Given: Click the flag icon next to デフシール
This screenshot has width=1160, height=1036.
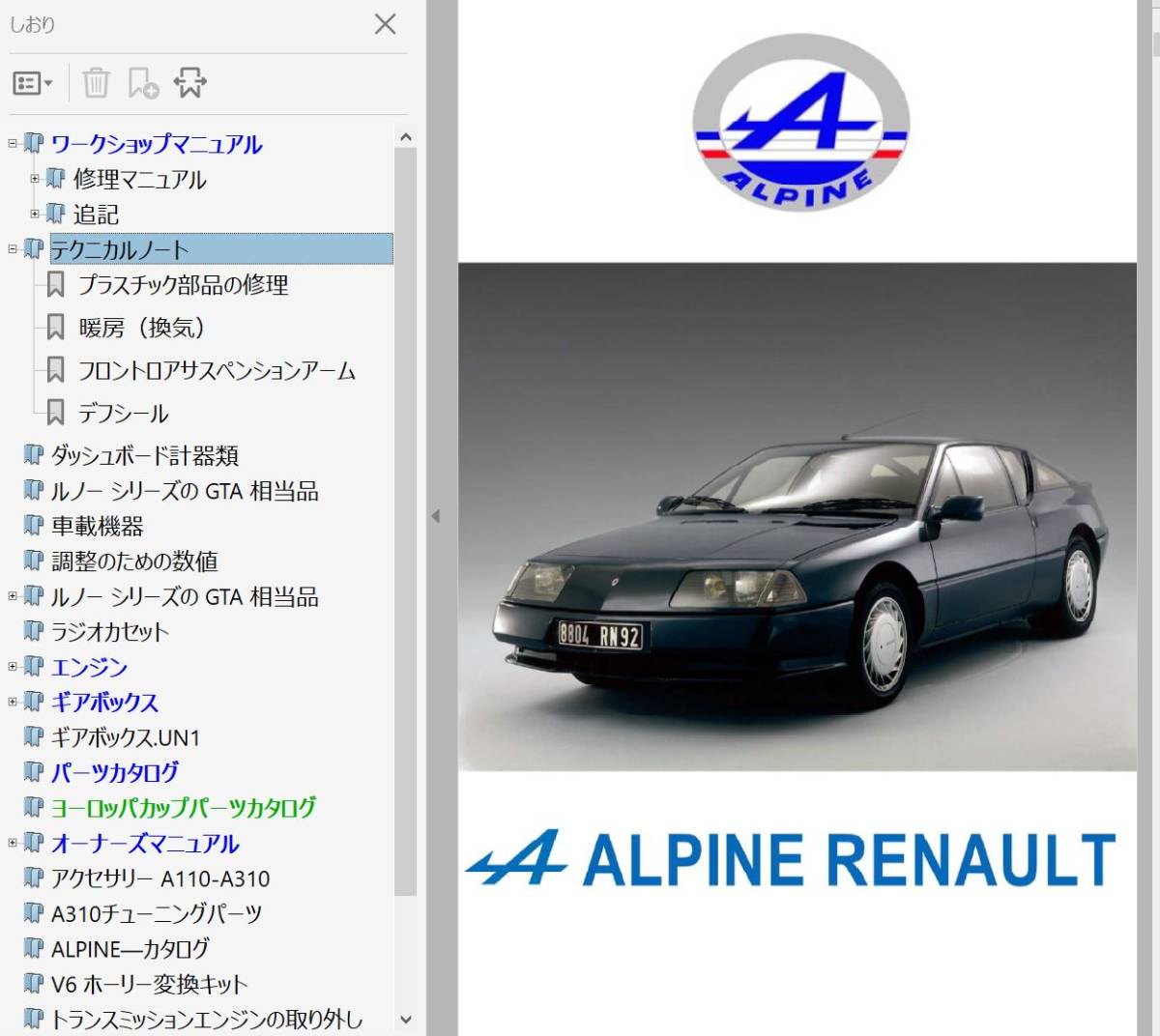Looking at the screenshot, I should coord(56,413).
